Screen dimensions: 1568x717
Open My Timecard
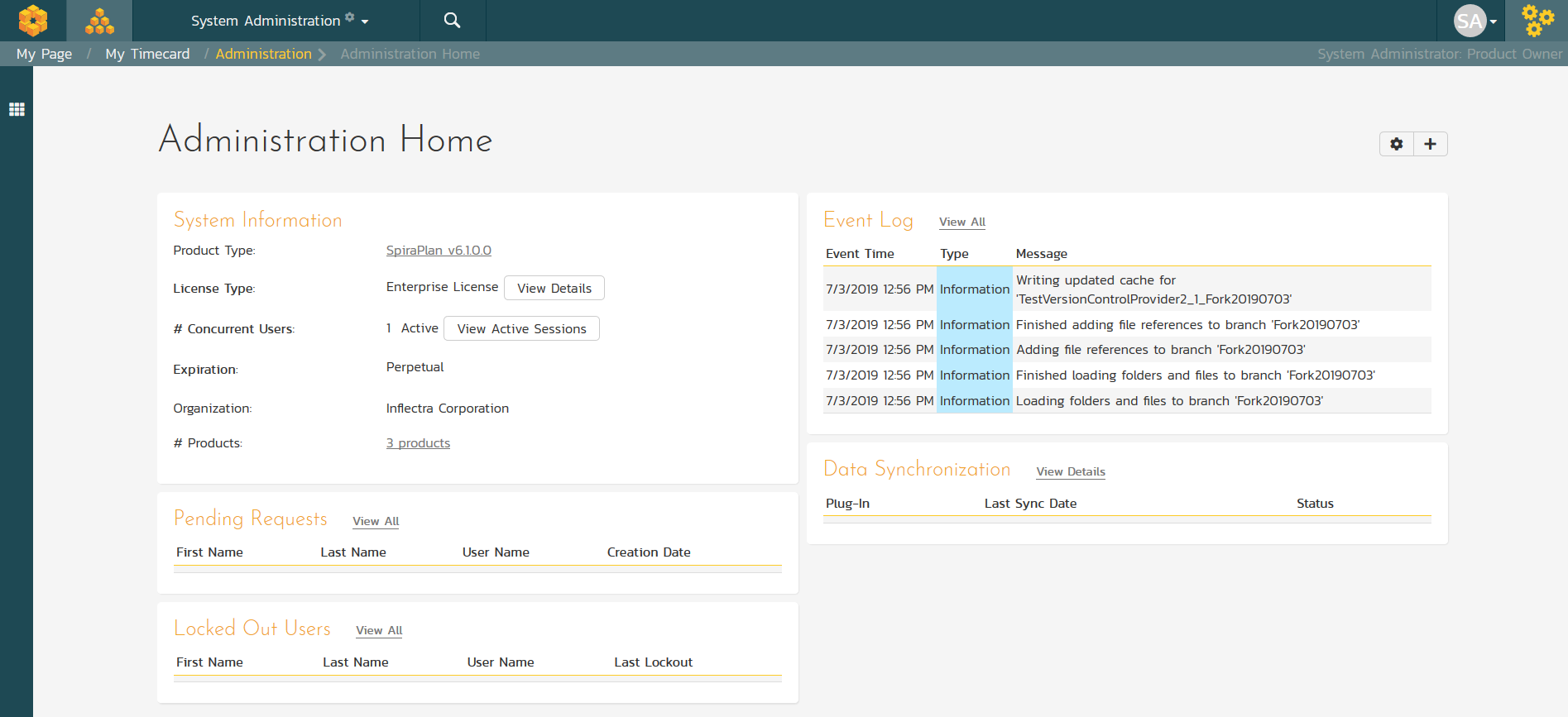(147, 54)
